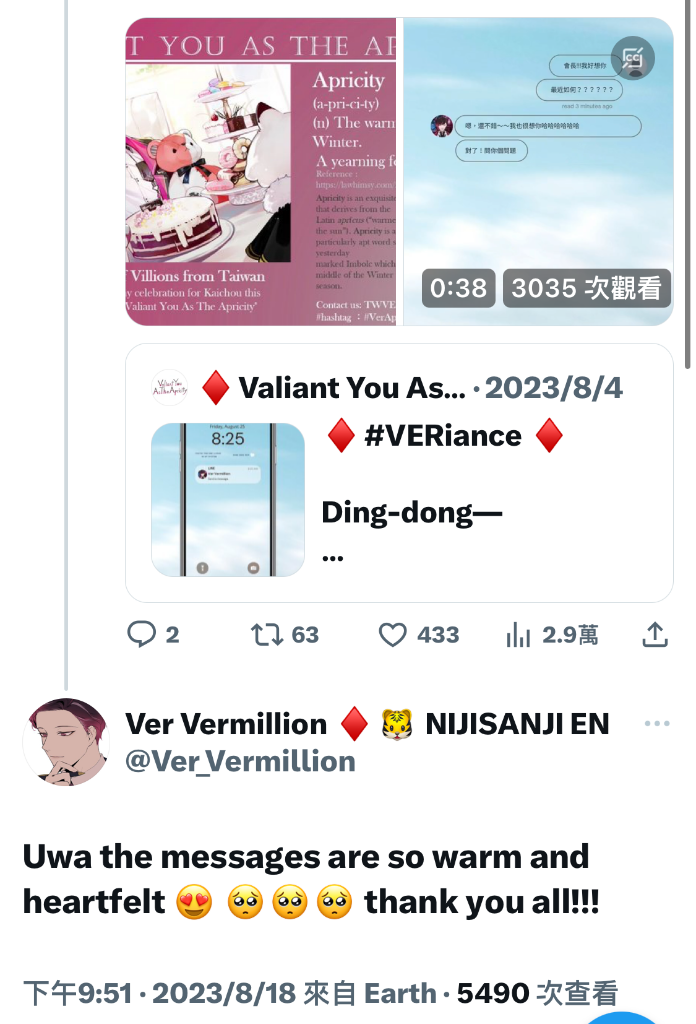The height and width of the screenshot is (1024, 696).
Task: Expand the truncated quoted tweet ellipsis
Action: click(x=333, y=558)
